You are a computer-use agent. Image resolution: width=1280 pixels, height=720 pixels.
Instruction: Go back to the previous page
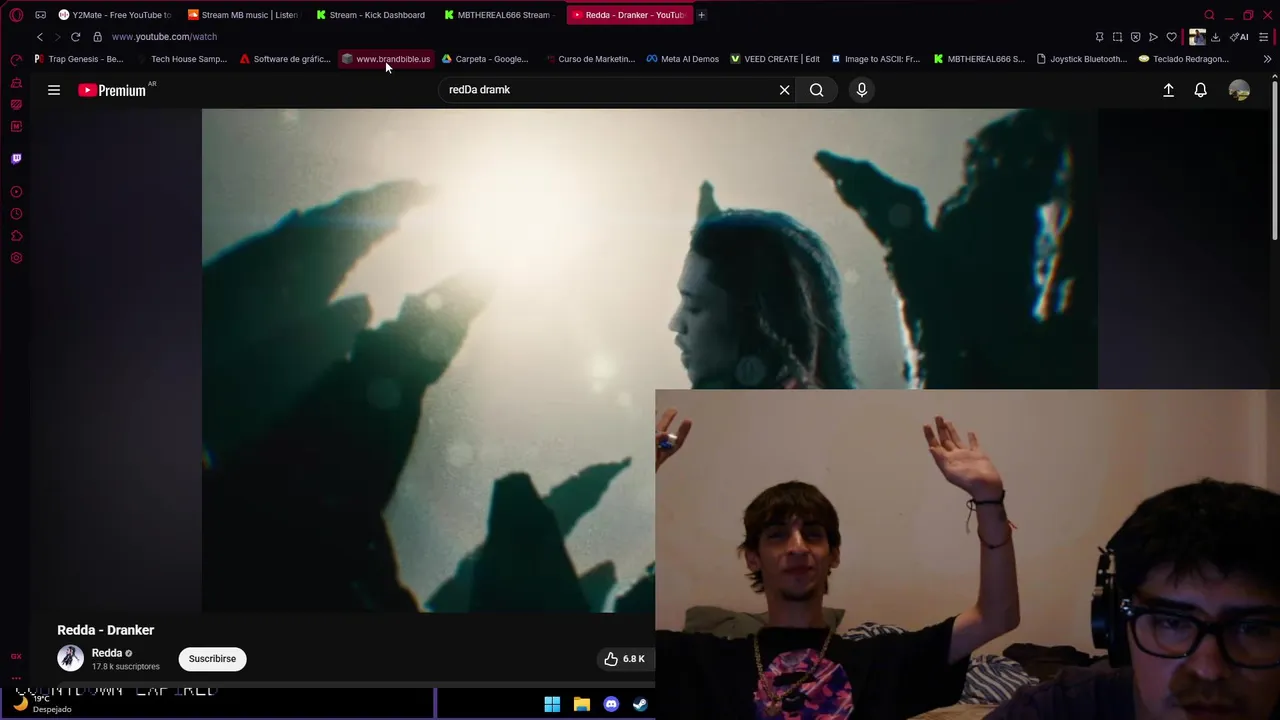[40, 37]
